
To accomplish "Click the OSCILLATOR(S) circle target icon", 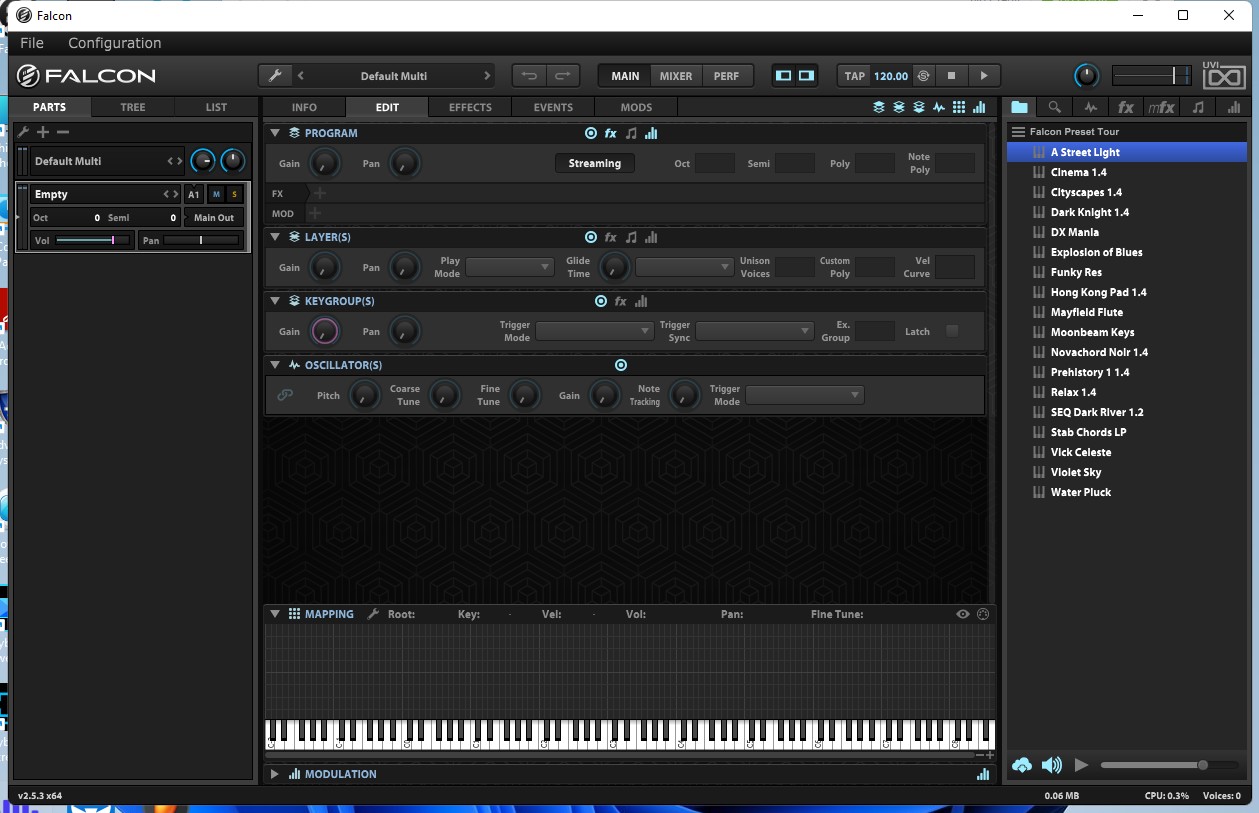I will tap(621, 365).
